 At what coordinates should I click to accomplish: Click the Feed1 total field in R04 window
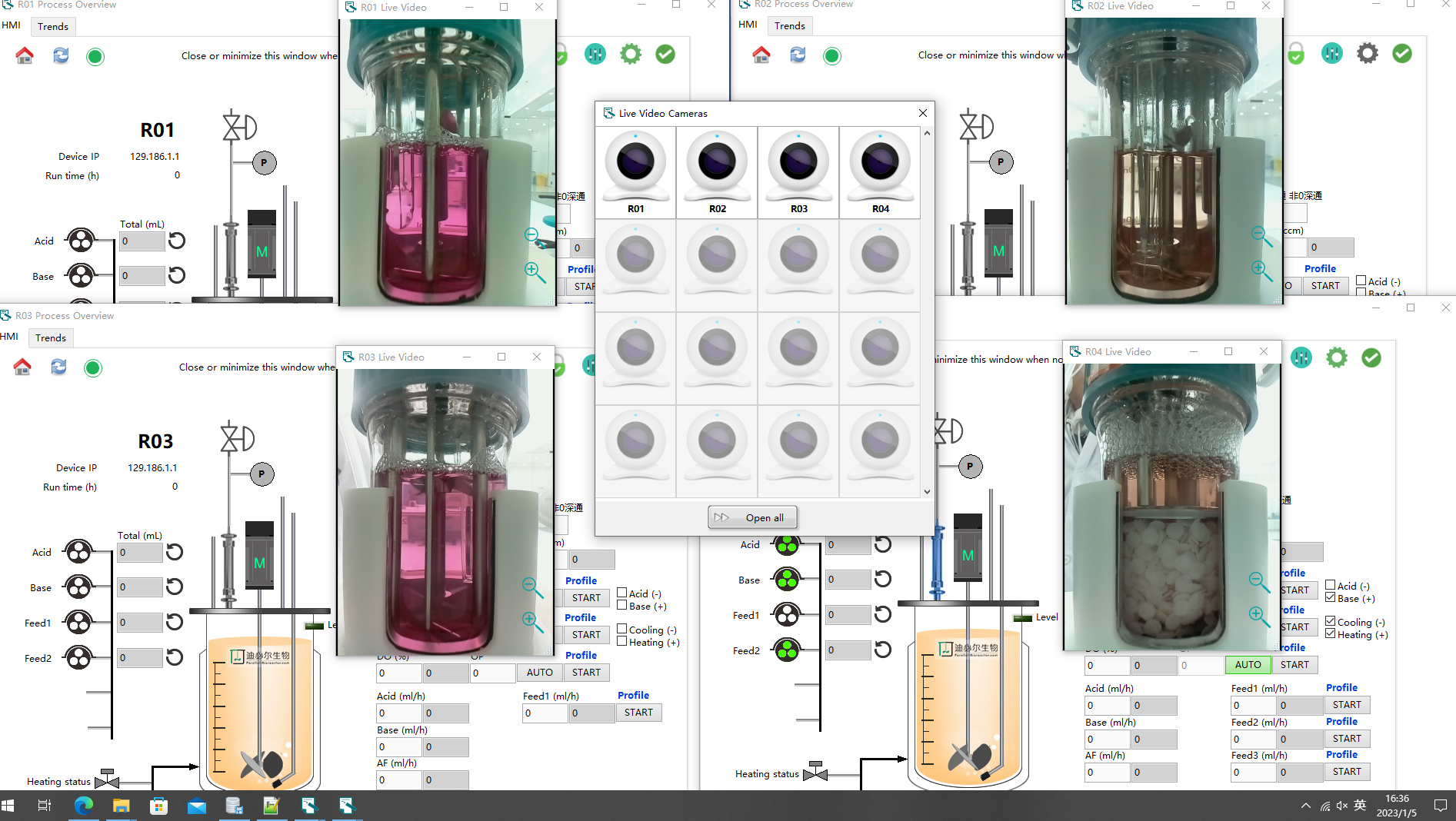point(848,614)
